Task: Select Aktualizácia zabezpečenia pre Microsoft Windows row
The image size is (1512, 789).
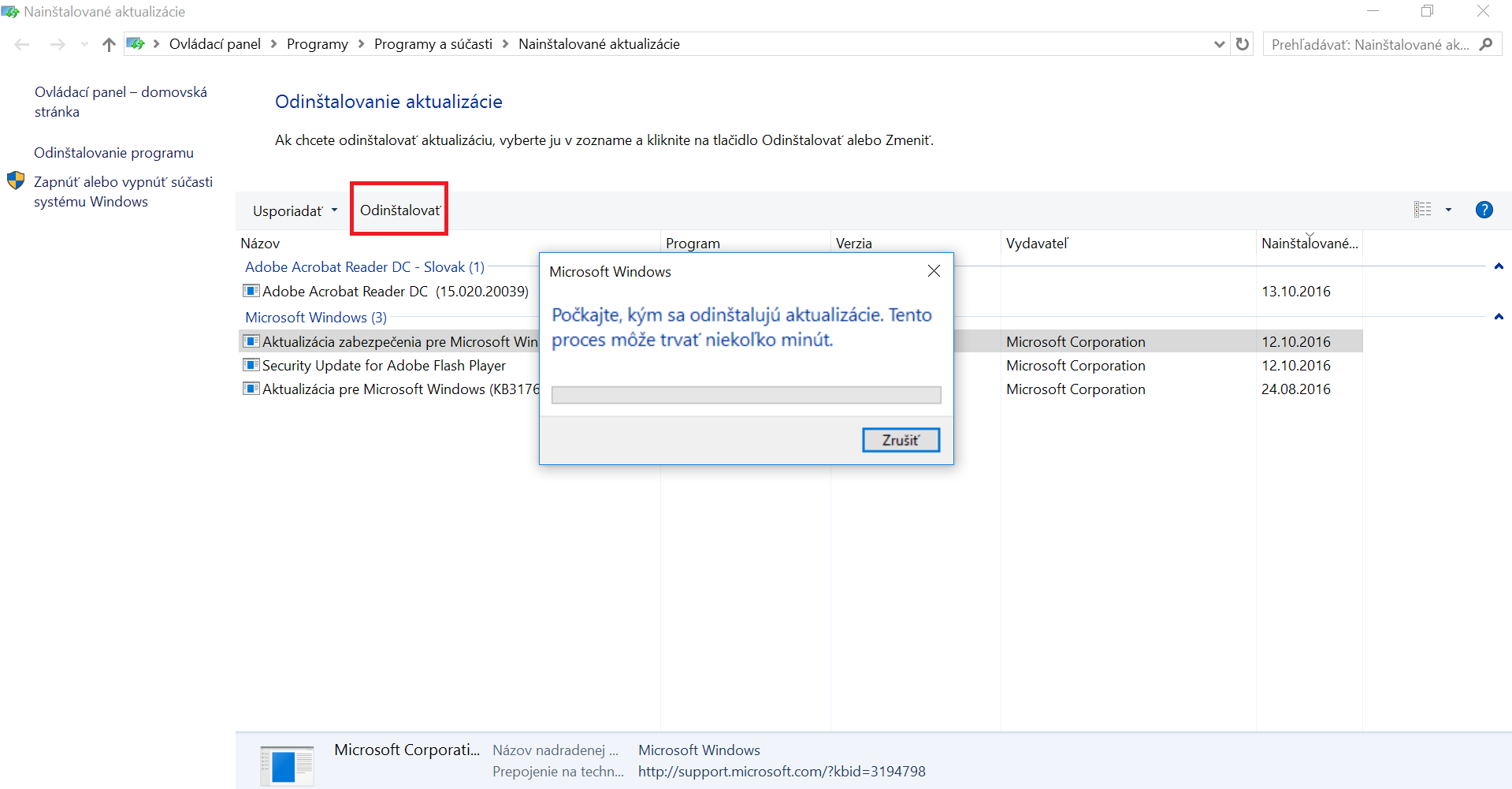Action: coord(801,341)
